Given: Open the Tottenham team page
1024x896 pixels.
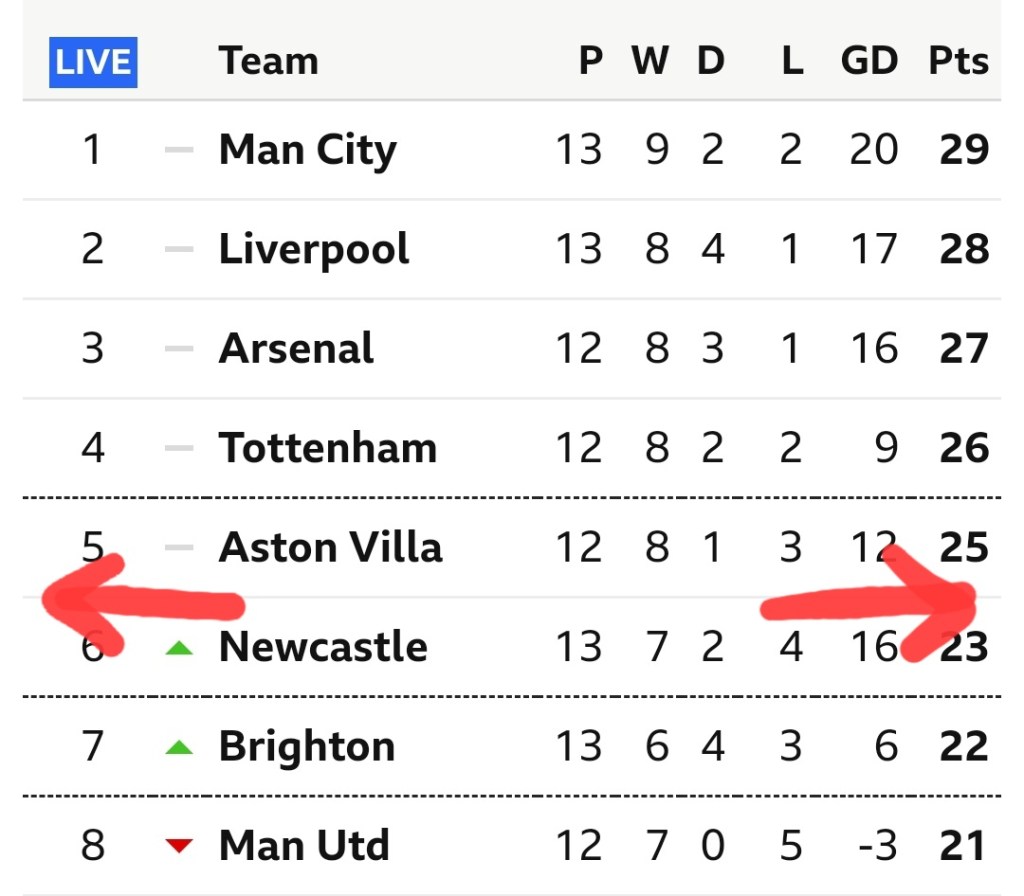Looking at the screenshot, I should (x=328, y=448).
